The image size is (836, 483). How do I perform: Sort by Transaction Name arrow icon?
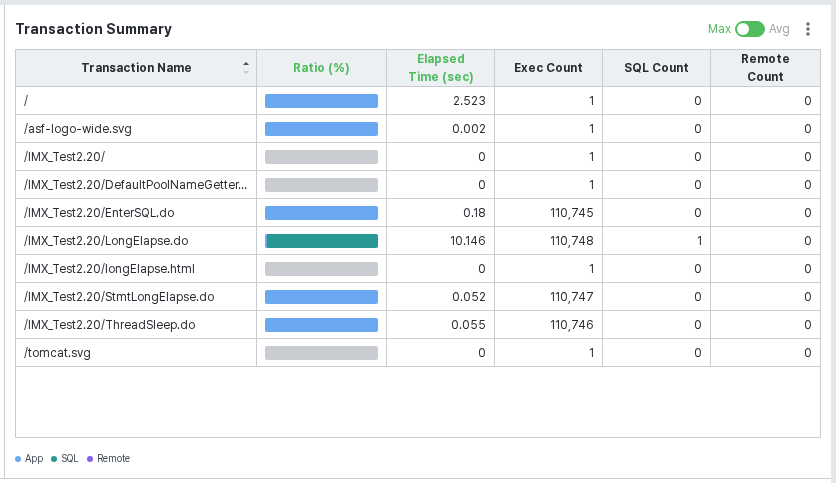point(246,68)
